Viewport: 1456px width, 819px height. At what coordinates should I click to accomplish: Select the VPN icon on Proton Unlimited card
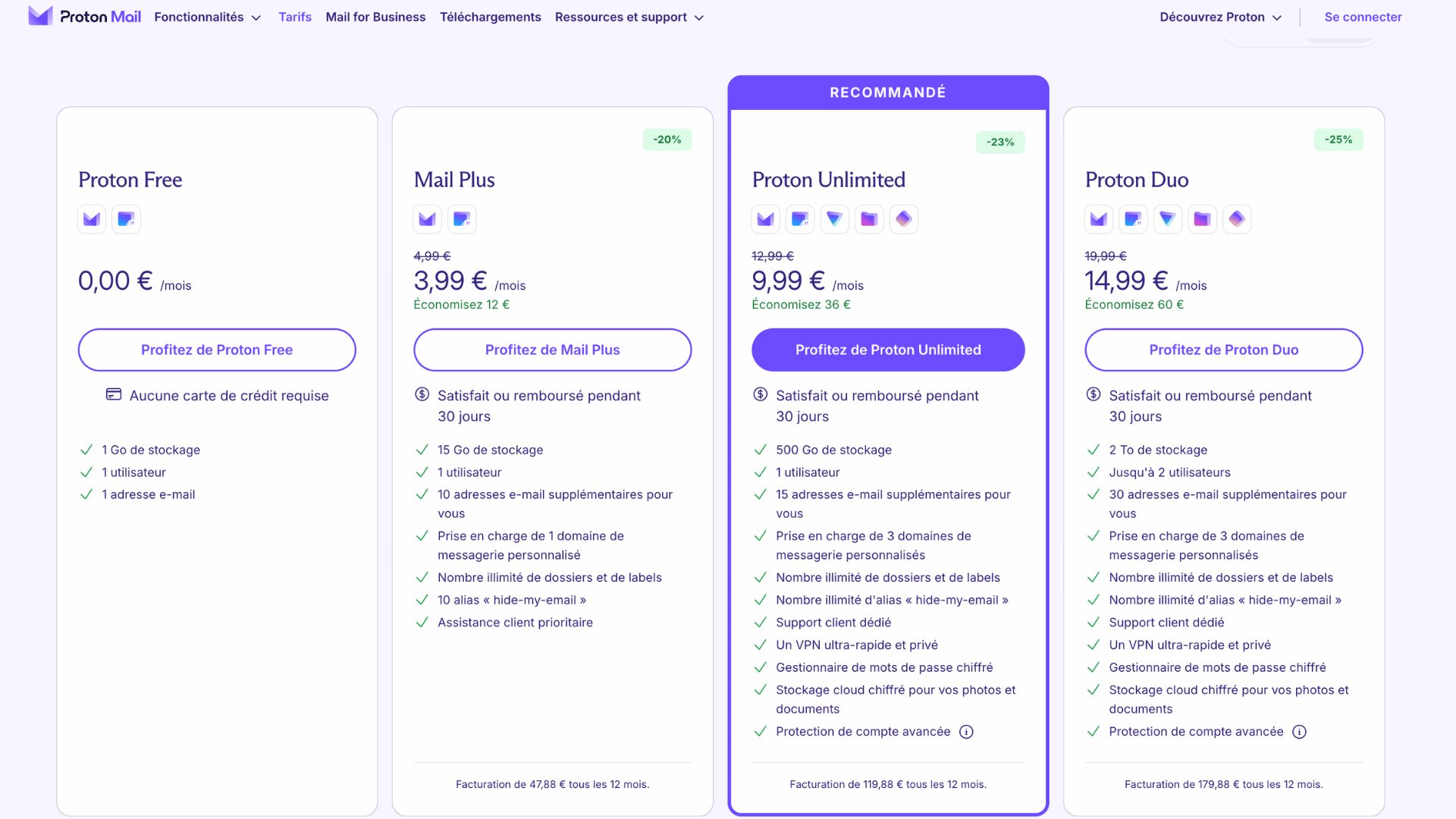pos(835,219)
